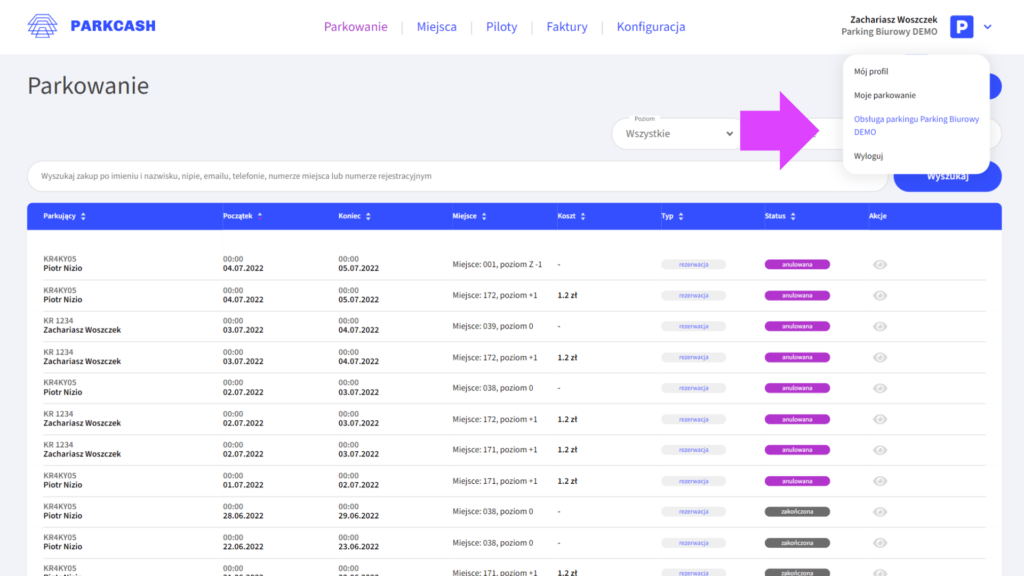Open eye icon for Zachariasz Miejsce 171 row
This screenshot has height=576, width=1024.
880,450
